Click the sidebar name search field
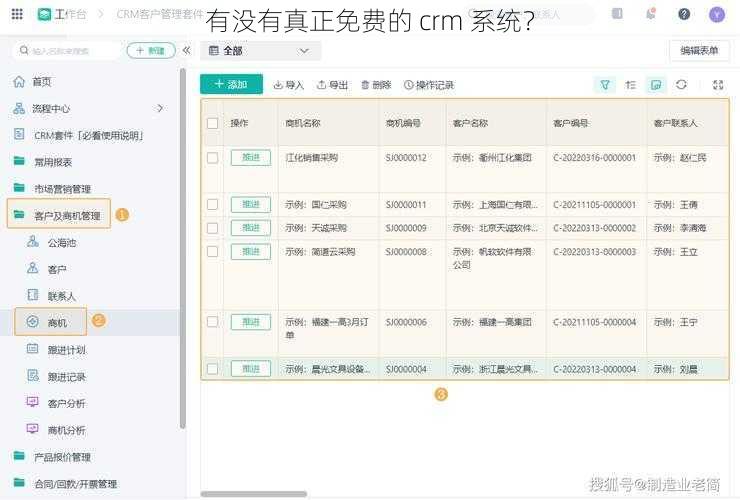 click(x=67, y=51)
